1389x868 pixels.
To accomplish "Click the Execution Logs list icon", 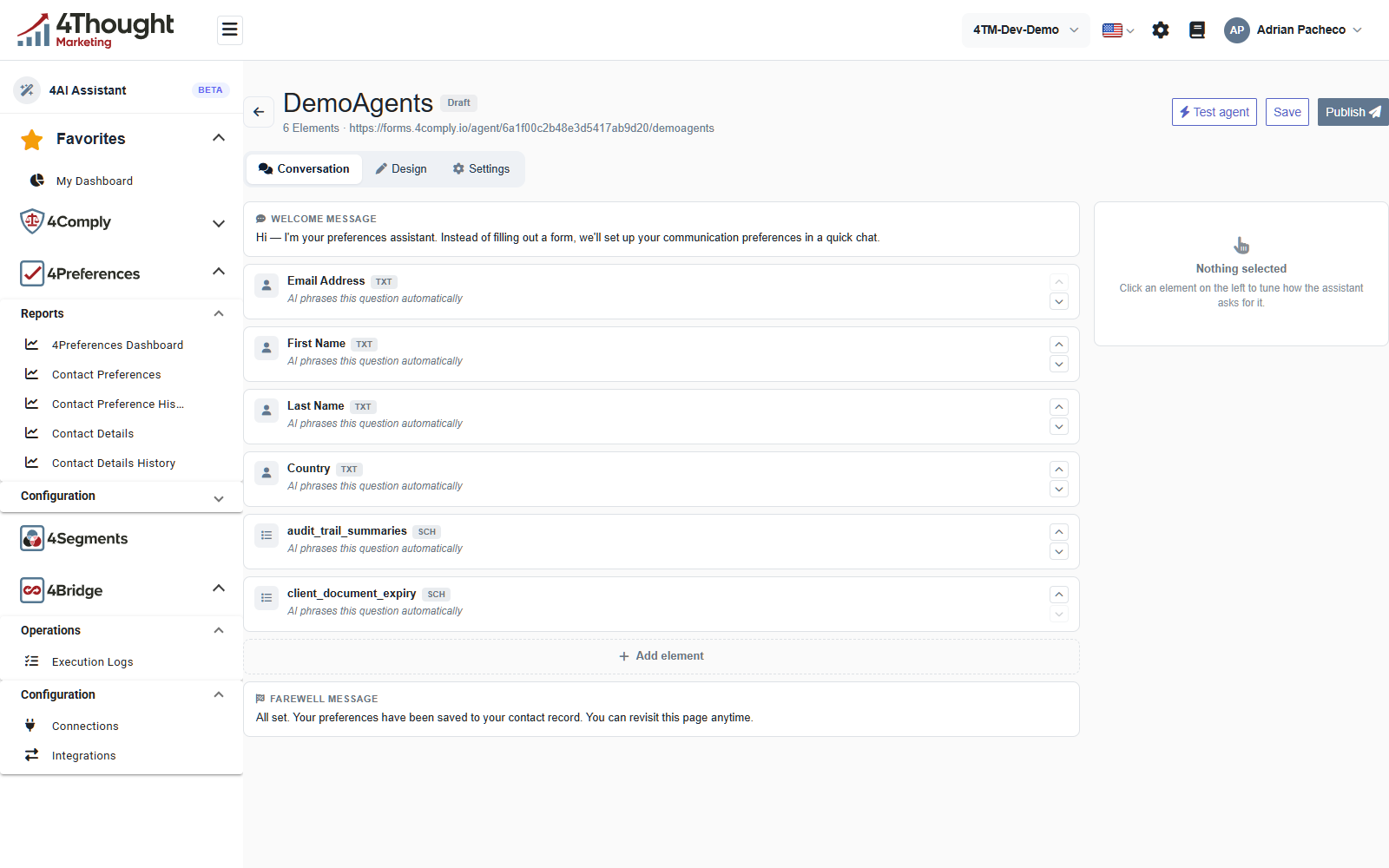I will click(32, 661).
